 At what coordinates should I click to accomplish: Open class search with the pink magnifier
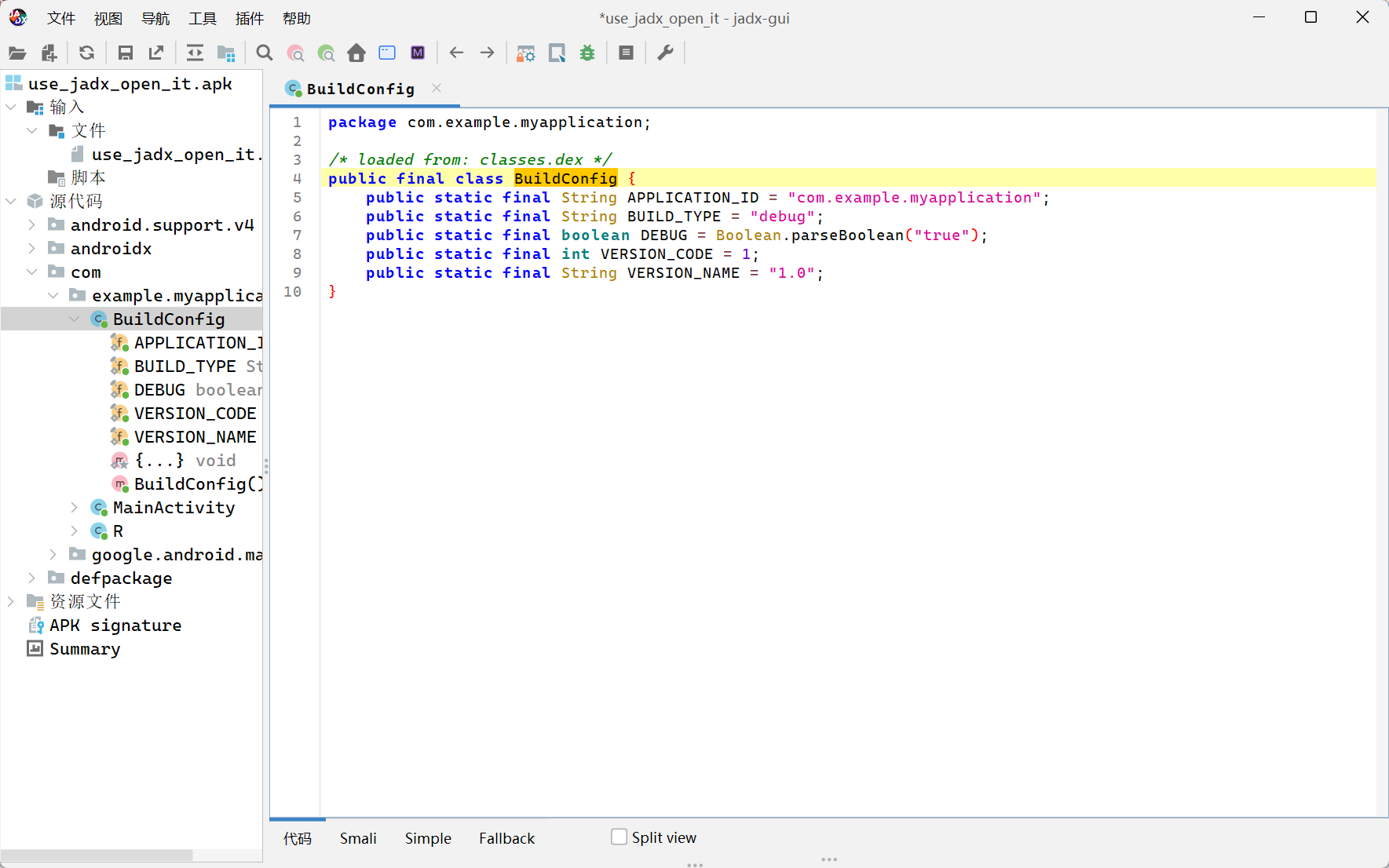(x=296, y=53)
